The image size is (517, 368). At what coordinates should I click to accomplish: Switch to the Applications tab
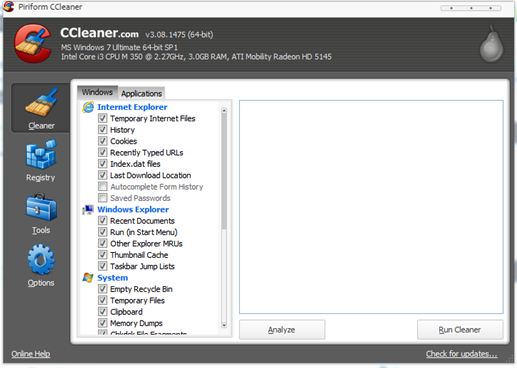click(x=141, y=94)
